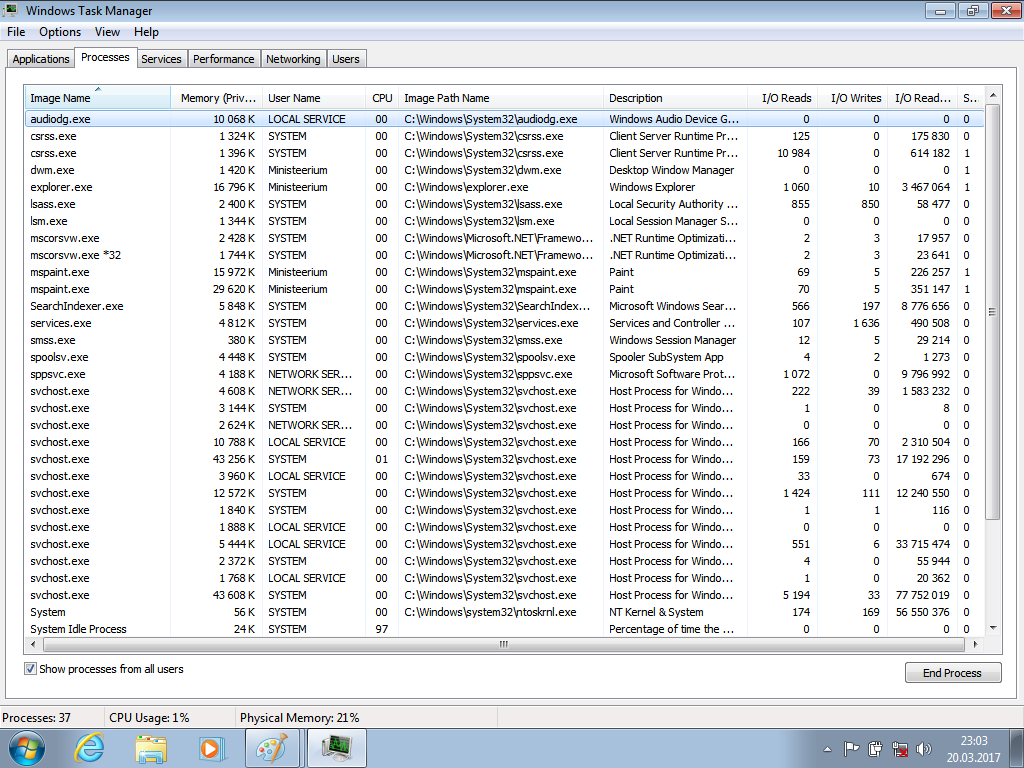Open the File menu
Screen dimensions: 1024x768
pyautogui.click(x=16, y=32)
